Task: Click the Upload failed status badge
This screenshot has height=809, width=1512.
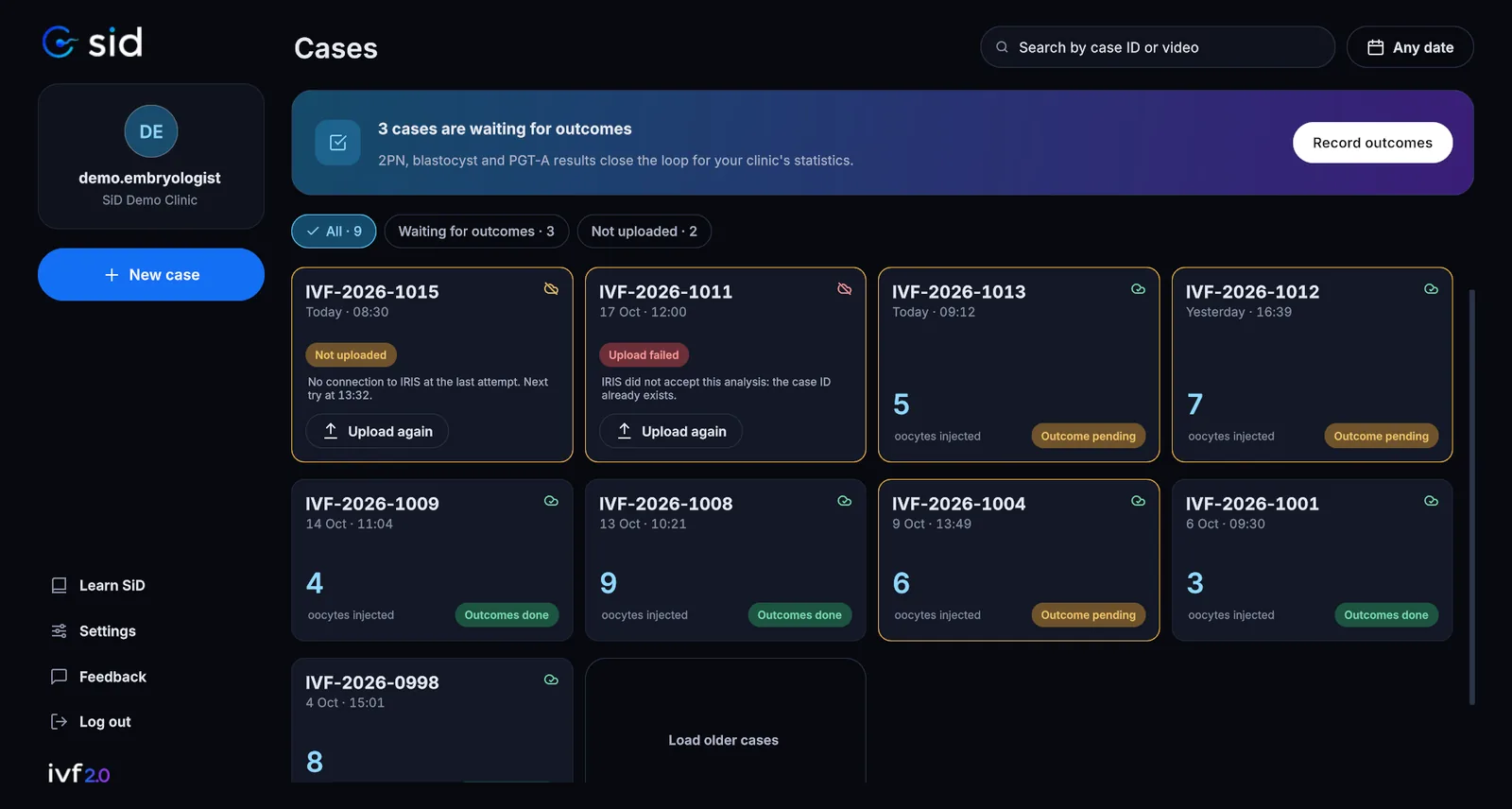Action: click(x=644, y=355)
